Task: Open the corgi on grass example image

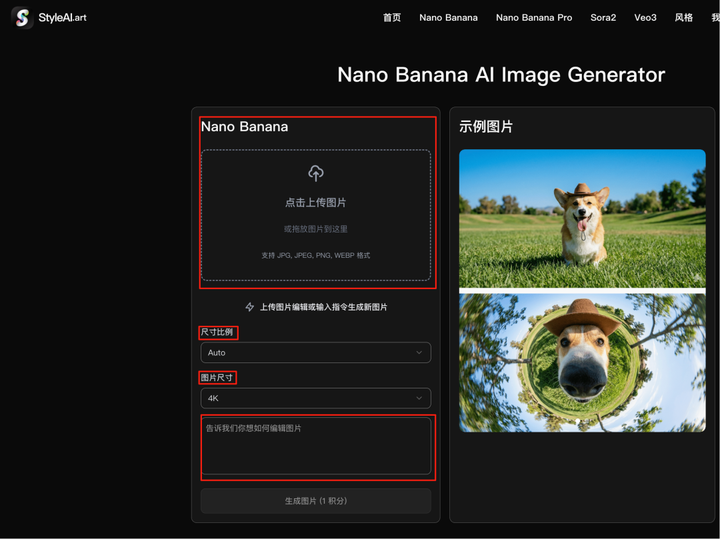Action: pyautogui.click(x=582, y=219)
